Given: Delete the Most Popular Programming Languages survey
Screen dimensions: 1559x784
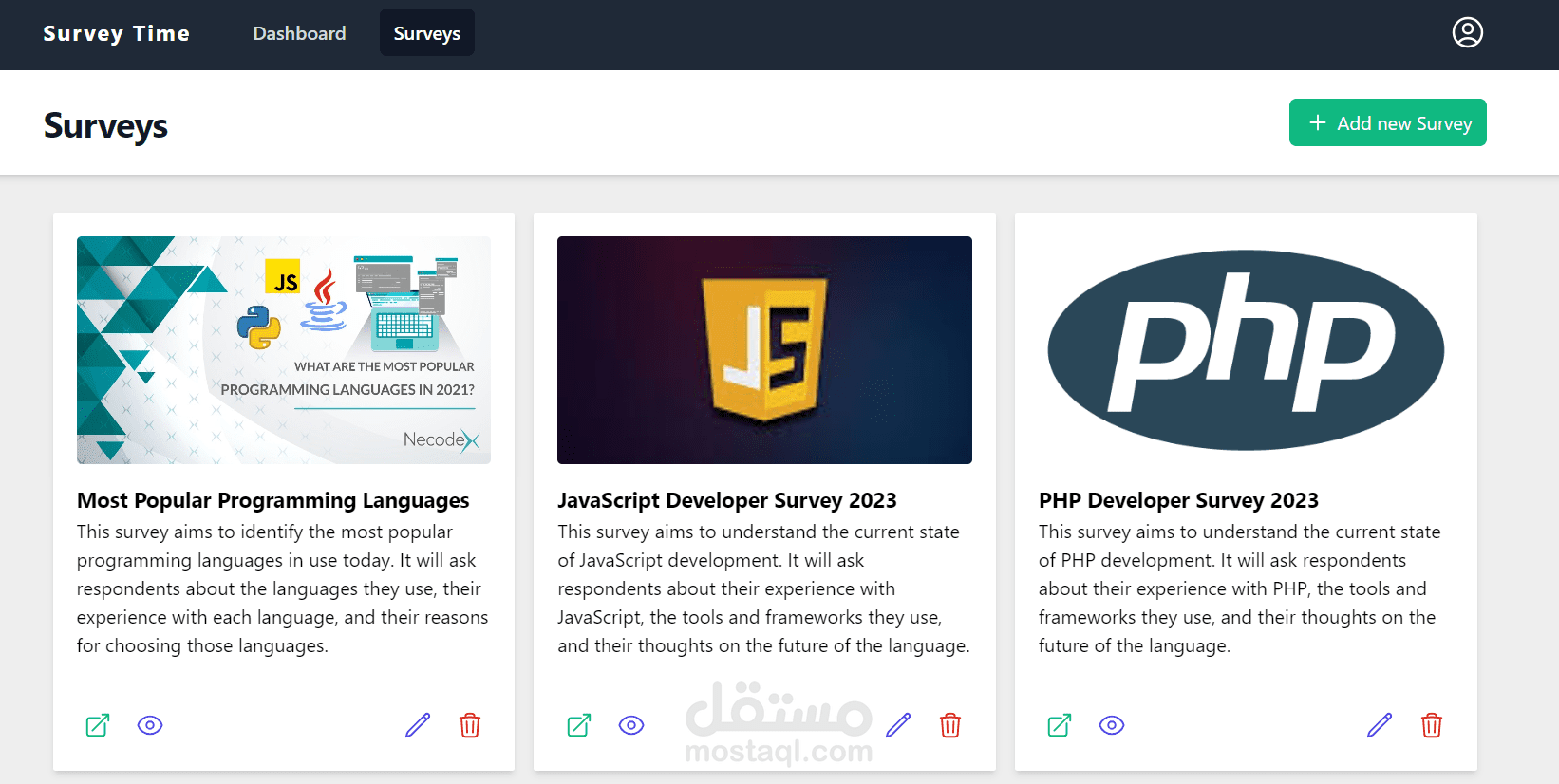Looking at the screenshot, I should point(470,725).
